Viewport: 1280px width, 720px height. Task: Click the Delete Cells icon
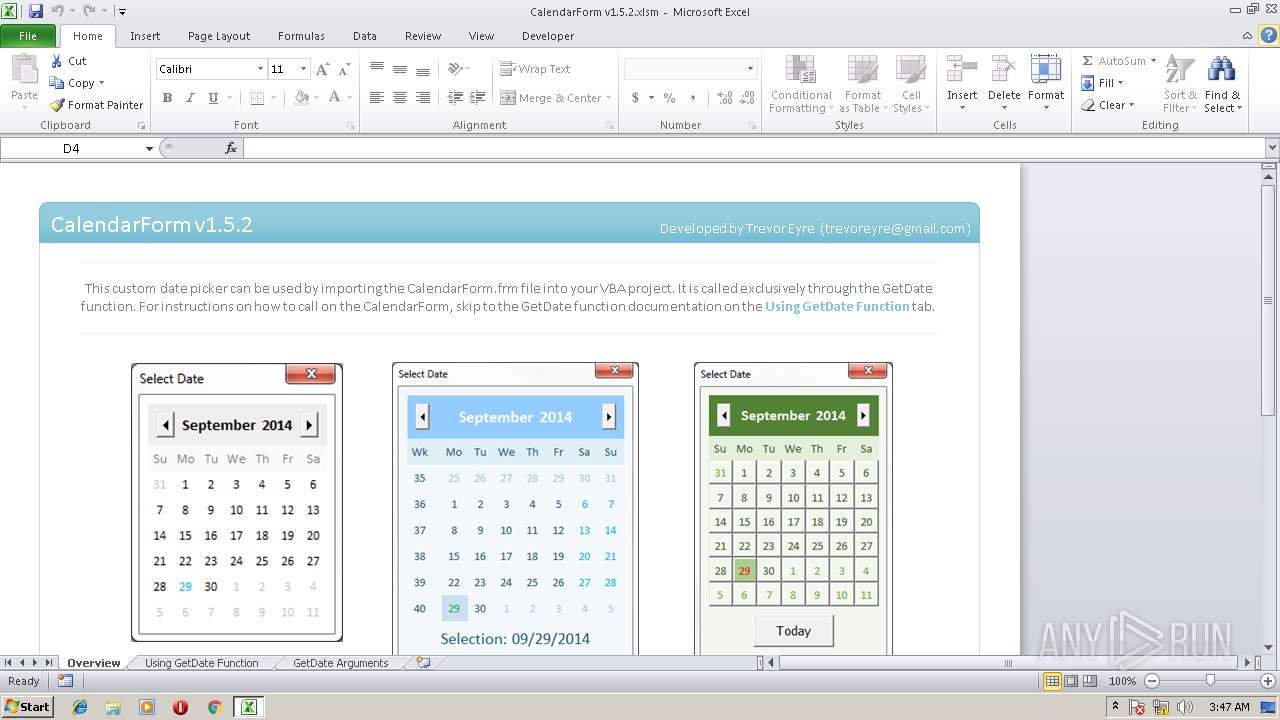coord(1004,70)
